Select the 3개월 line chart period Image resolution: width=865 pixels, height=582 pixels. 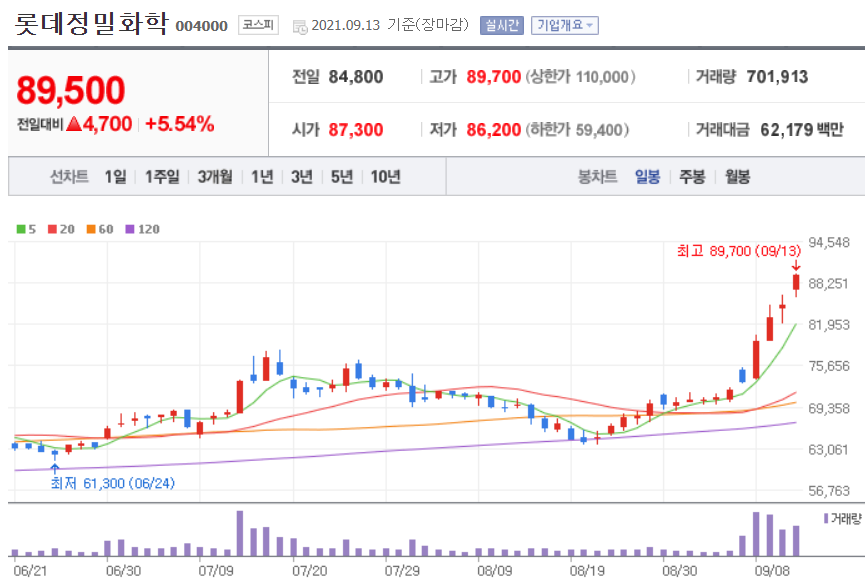[215, 177]
